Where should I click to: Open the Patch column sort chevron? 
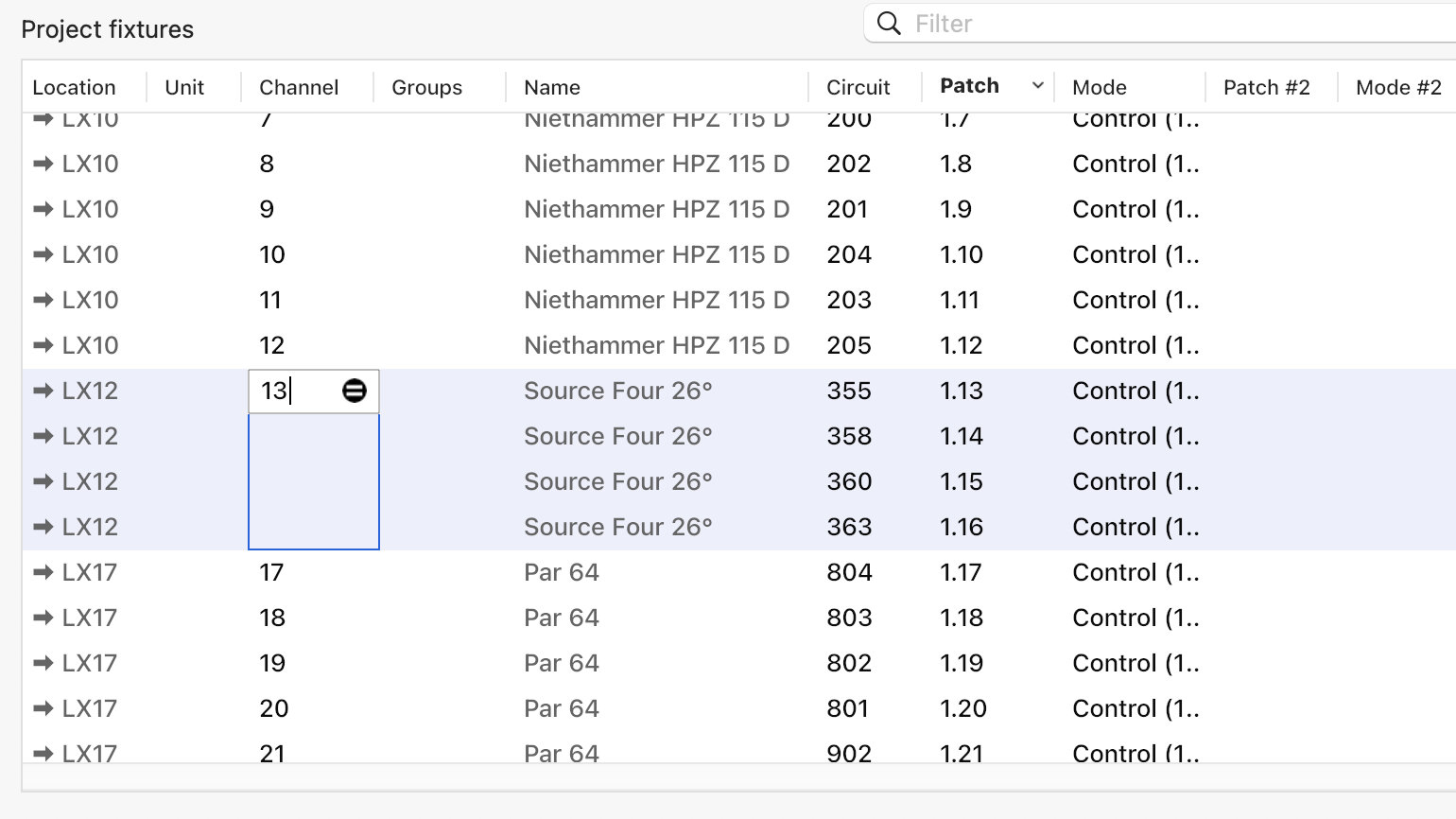pos(1037,86)
